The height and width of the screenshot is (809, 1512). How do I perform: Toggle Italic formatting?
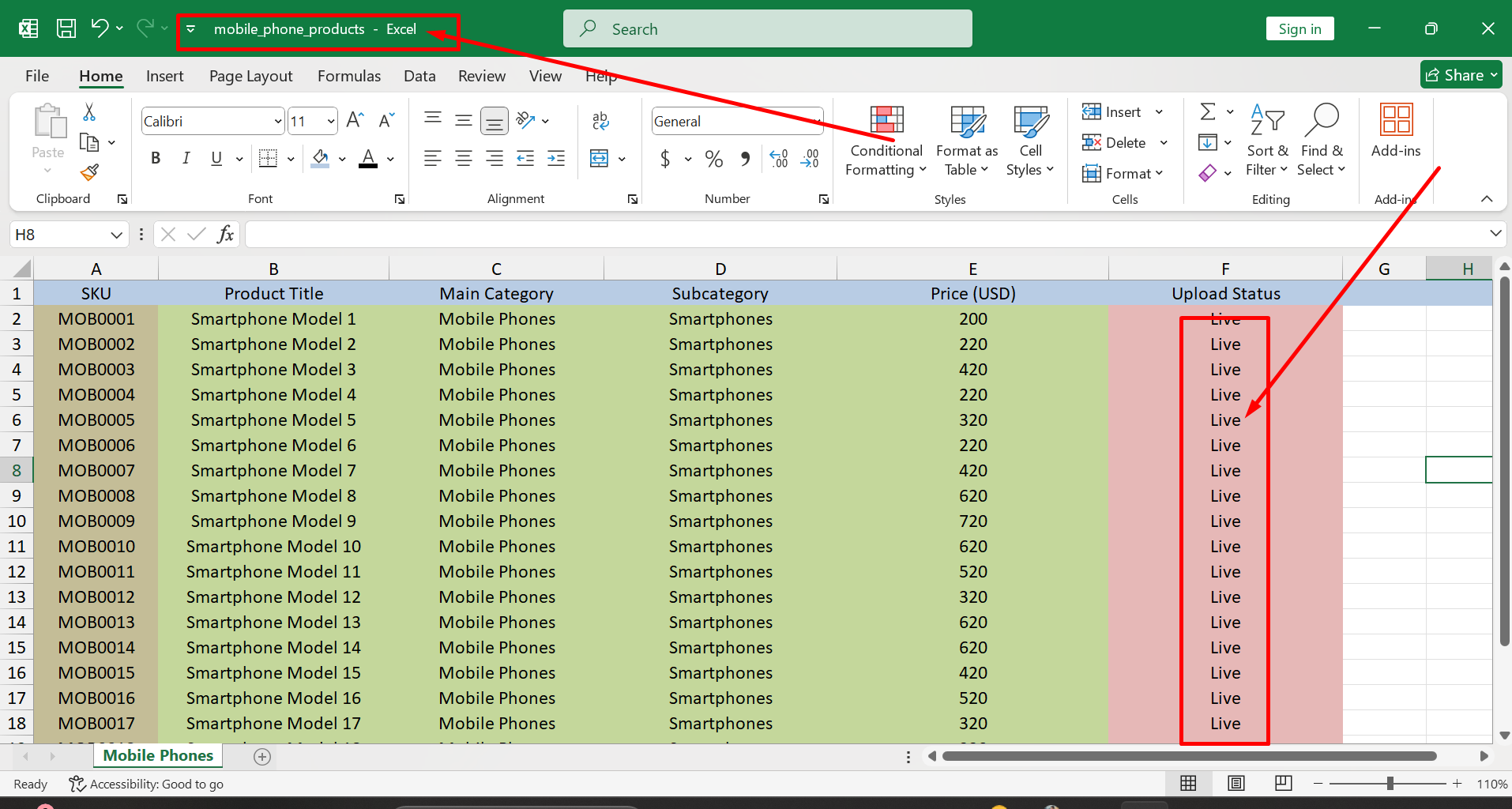tap(186, 159)
